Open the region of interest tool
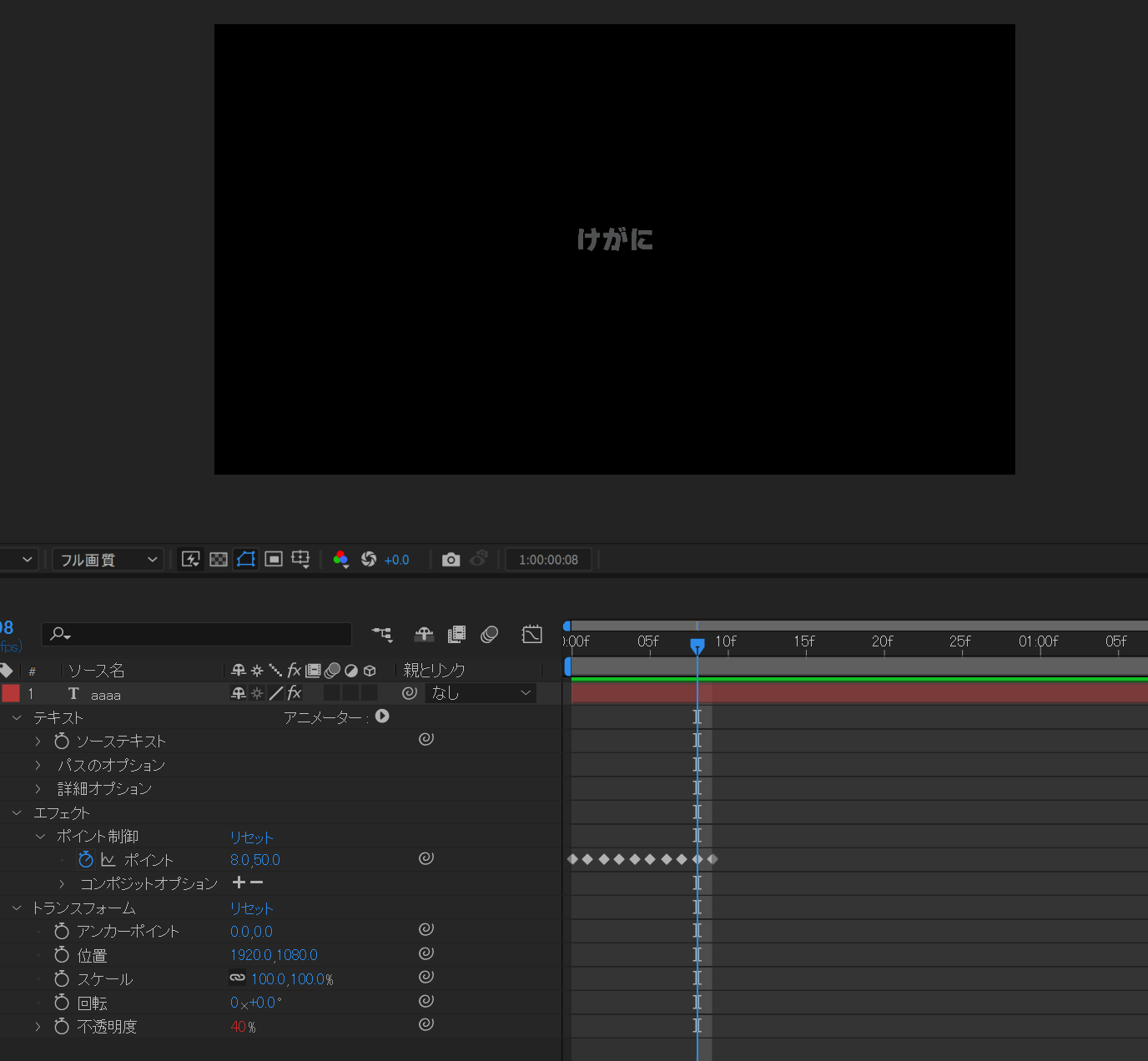 [274, 560]
